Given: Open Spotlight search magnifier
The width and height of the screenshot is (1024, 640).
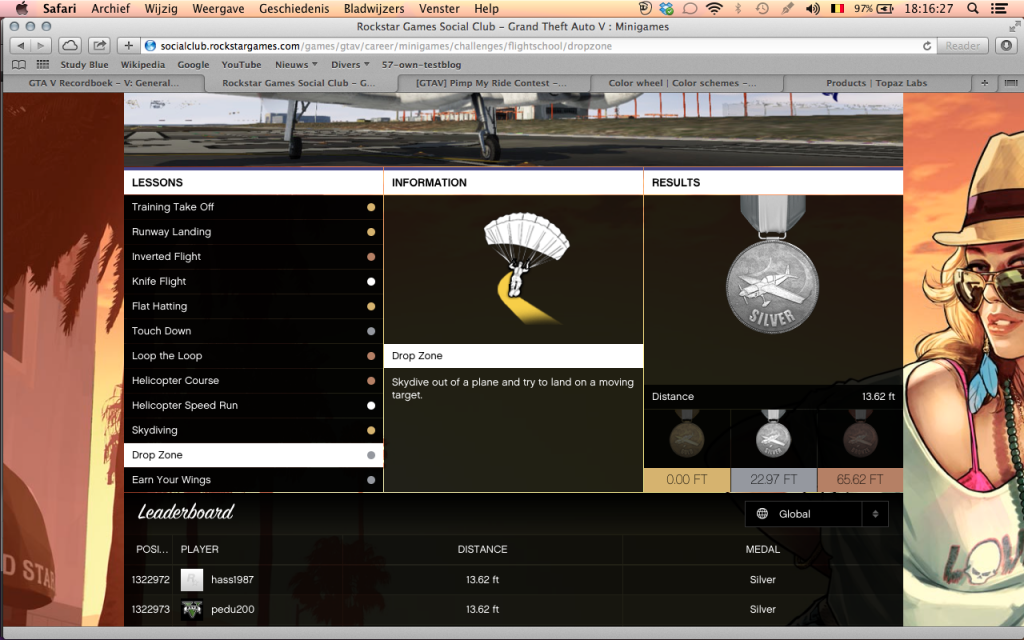Looking at the screenshot, I should click(x=972, y=8).
